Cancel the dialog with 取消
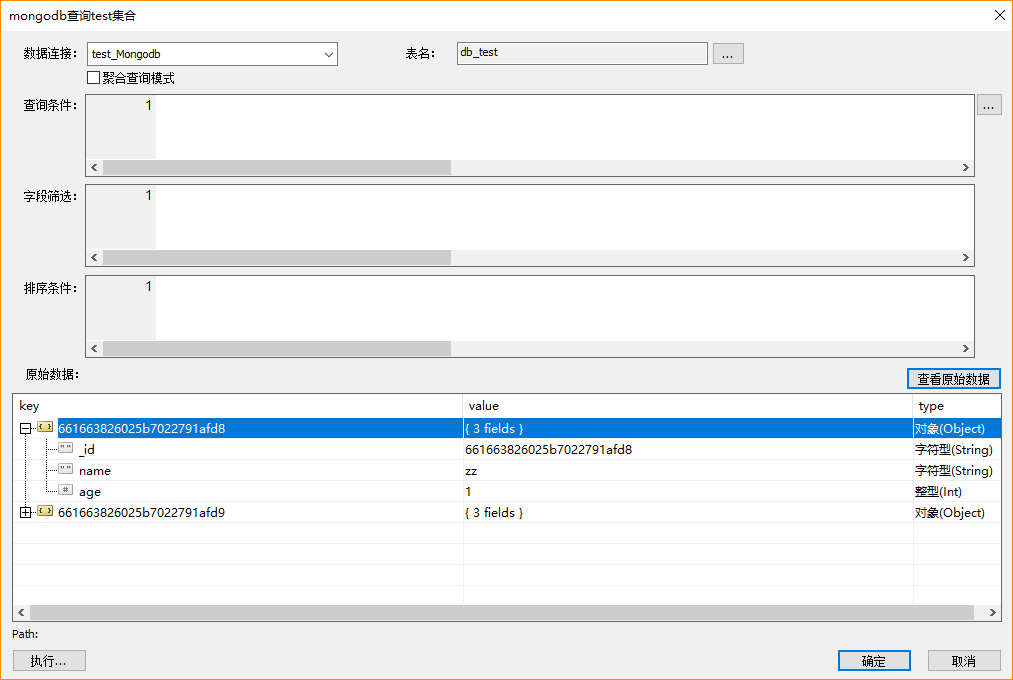Screen dimensions: 1013x680 pyautogui.click(x=964, y=661)
